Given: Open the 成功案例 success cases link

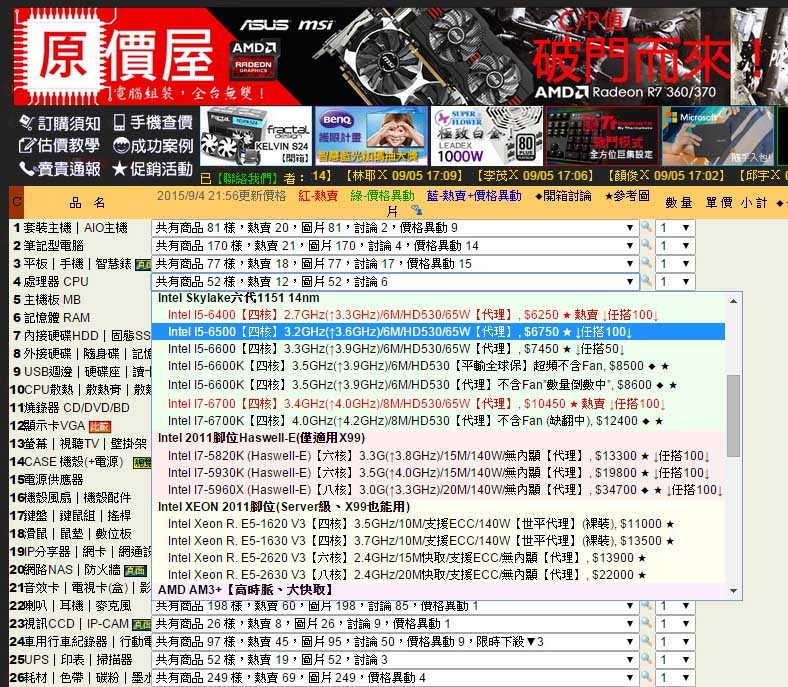Looking at the screenshot, I should click(153, 146).
